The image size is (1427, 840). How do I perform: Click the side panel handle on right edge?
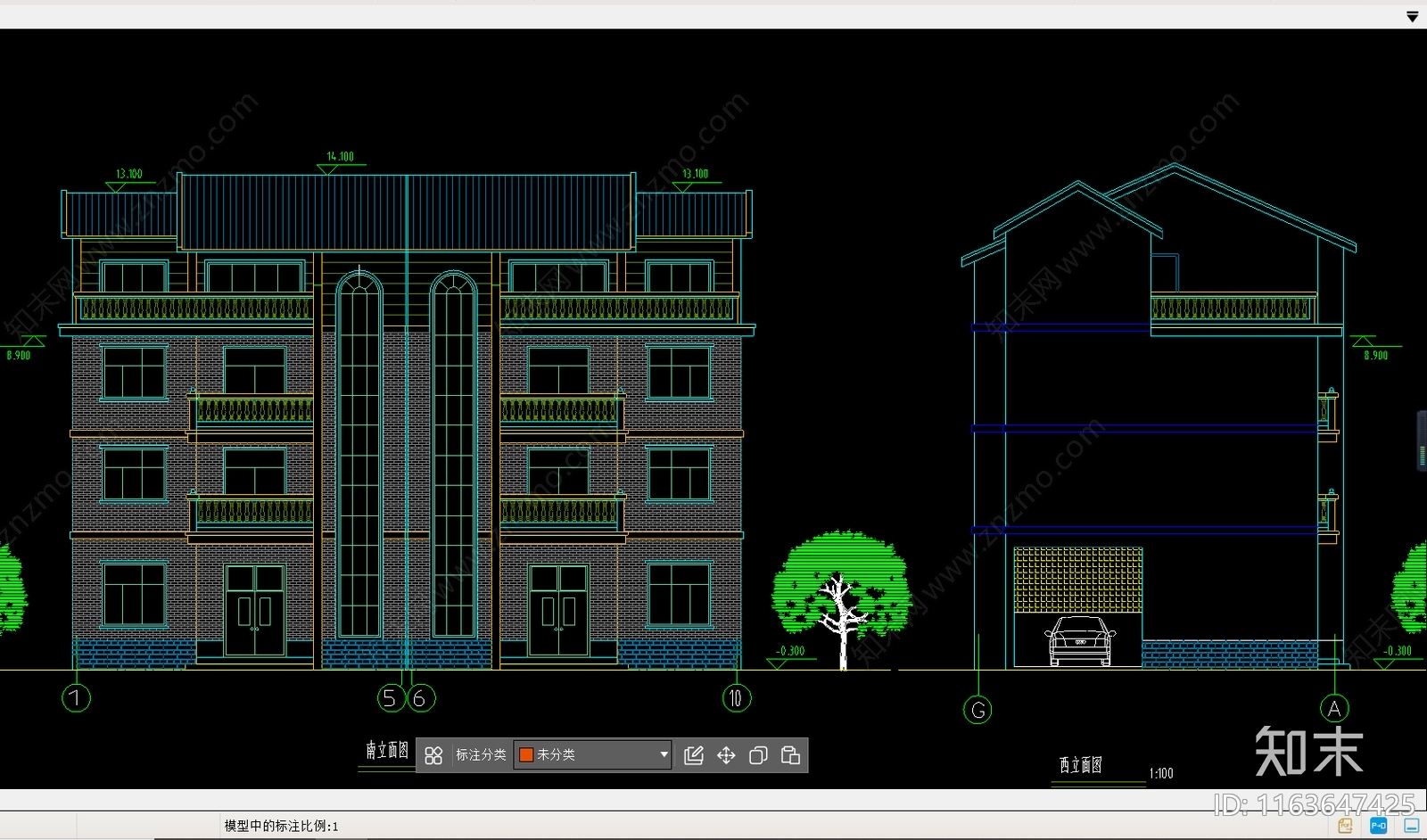(x=1422, y=441)
